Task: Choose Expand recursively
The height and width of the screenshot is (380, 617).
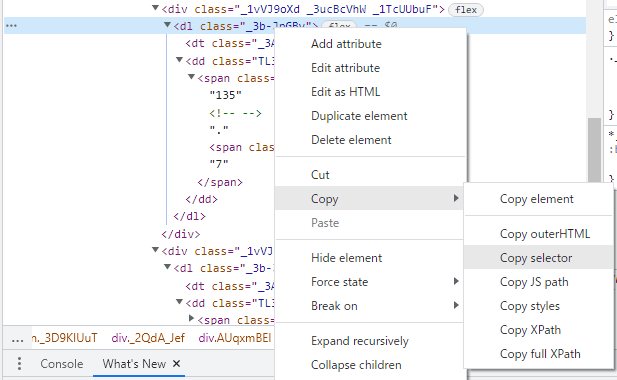Action: point(360,341)
